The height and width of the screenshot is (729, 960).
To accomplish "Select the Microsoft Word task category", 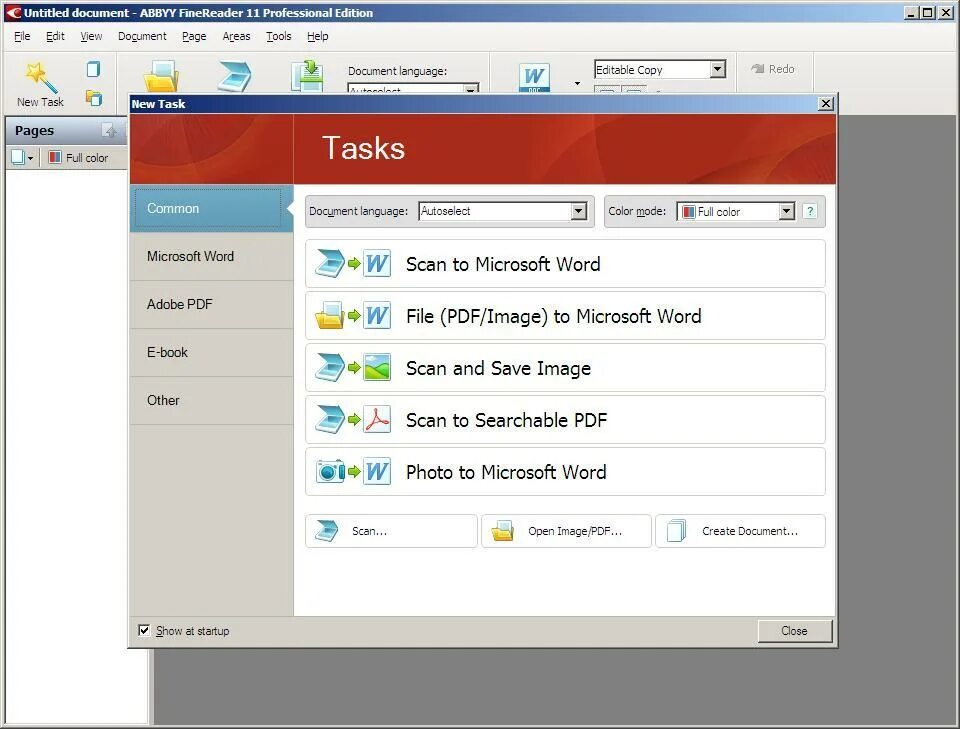I will pyautogui.click(x=211, y=256).
